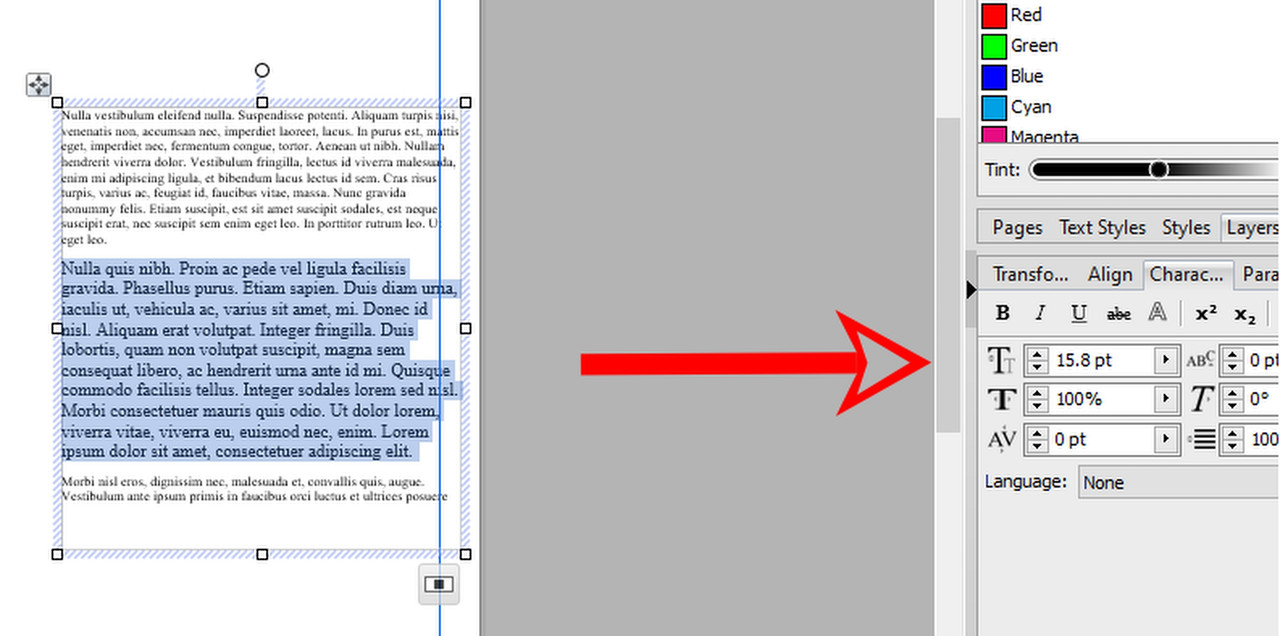Click the font size stepper arrows

point(1038,360)
